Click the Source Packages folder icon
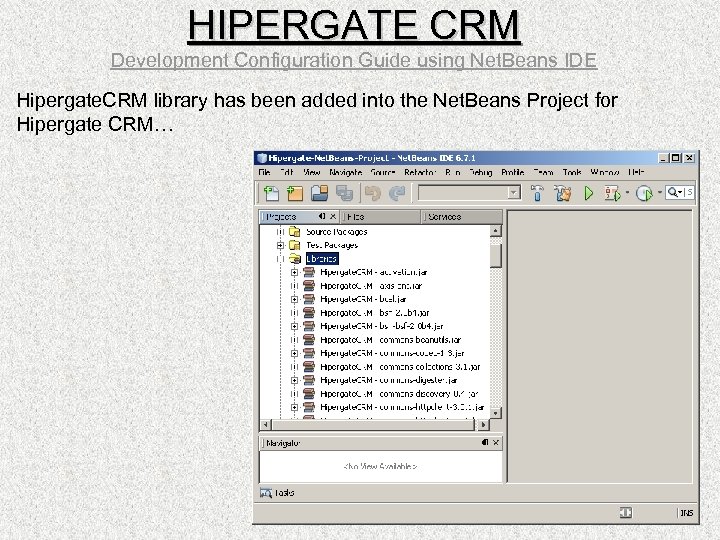720x540 pixels. pyautogui.click(x=295, y=231)
